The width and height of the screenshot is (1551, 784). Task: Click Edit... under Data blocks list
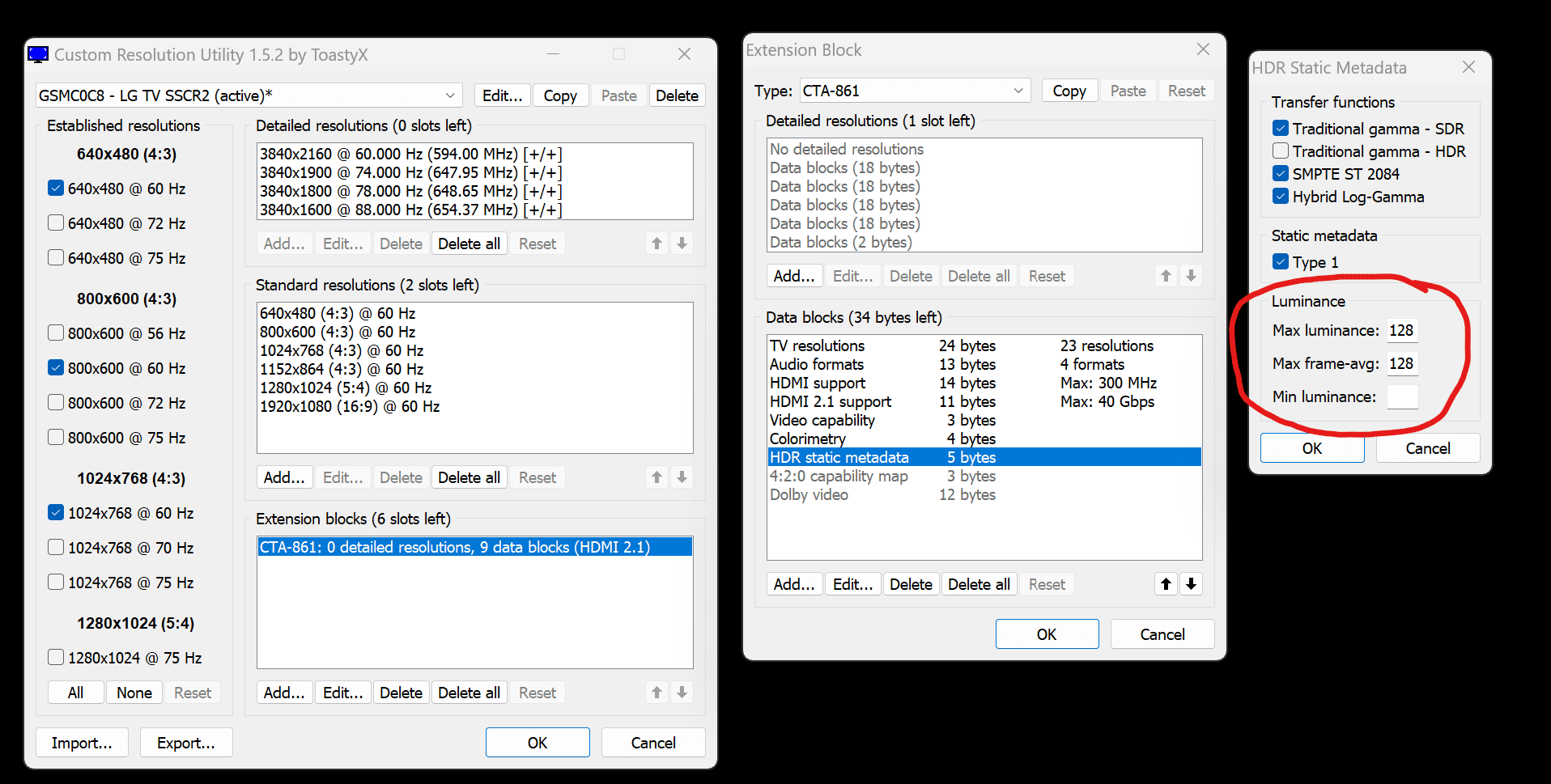tap(853, 584)
